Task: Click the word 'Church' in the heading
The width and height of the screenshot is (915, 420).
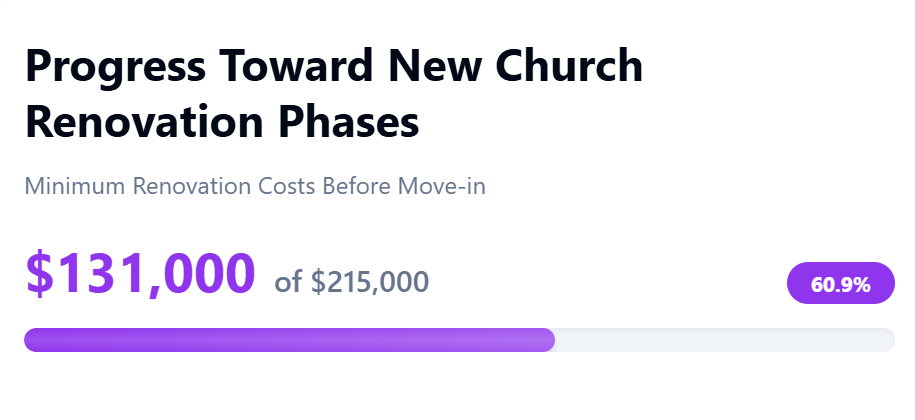Action: pos(569,65)
